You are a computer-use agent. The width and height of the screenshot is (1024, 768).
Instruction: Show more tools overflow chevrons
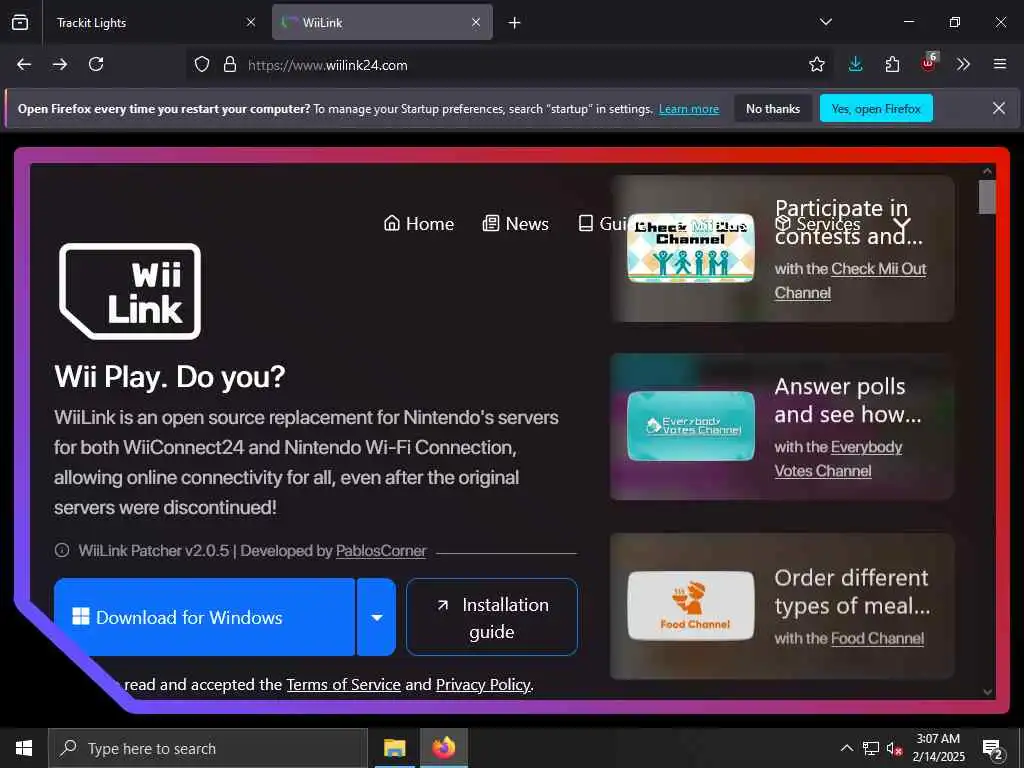pyautogui.click(x=963, y=64)
